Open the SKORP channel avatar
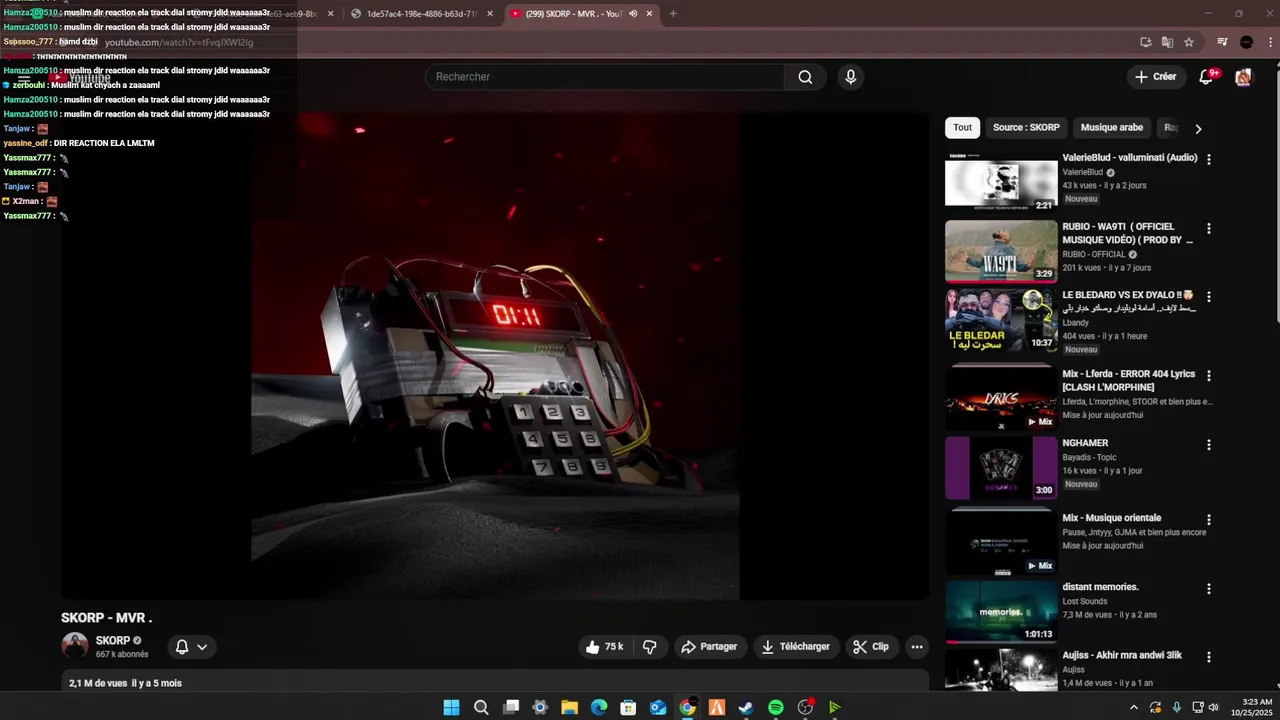The image size is (1280, 720). pyautogui.click(x=75, y=646)
